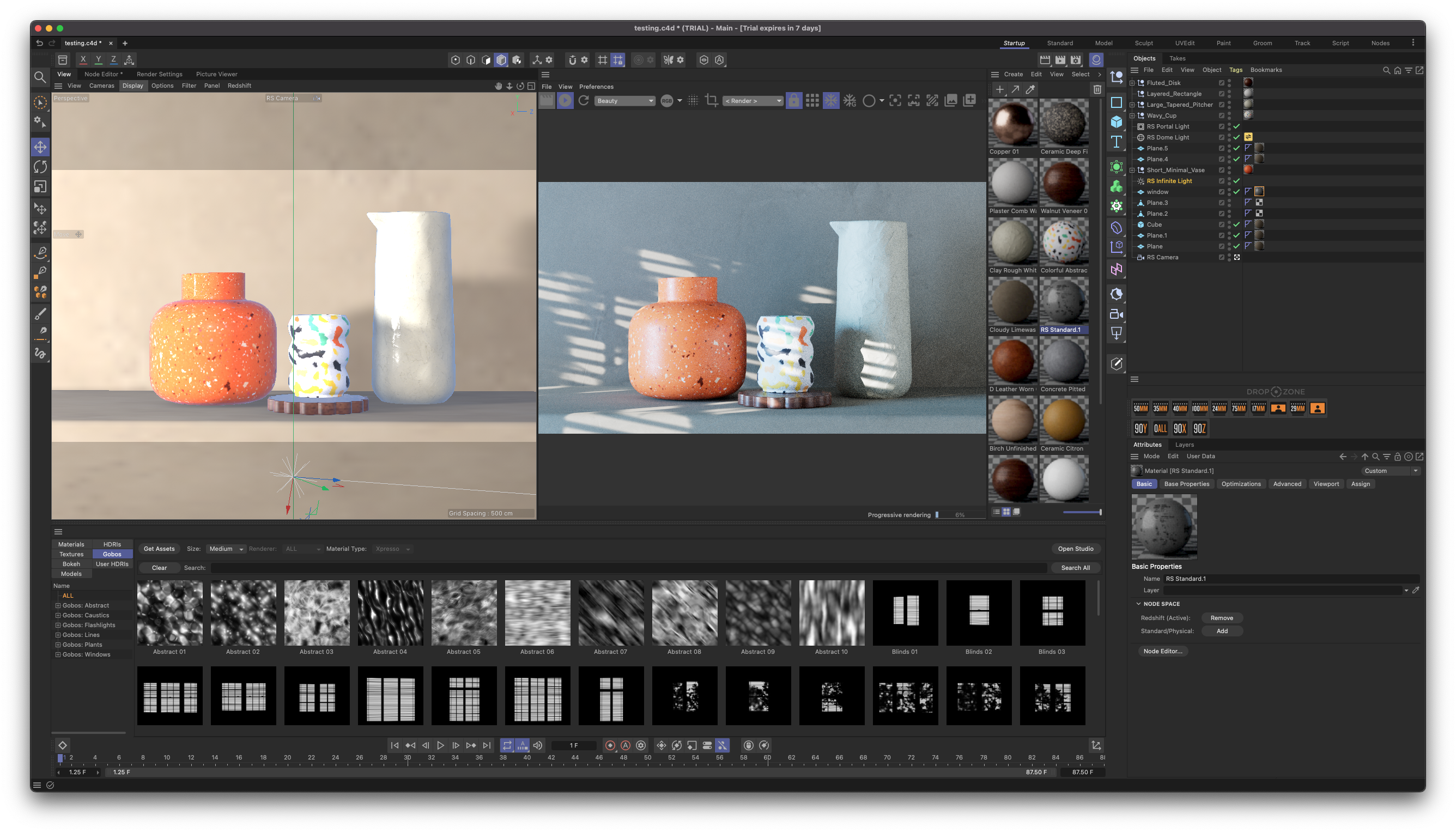This screenshot has width=1456, height=832.
Task: Open the Size Medium dropdown
Action: (226, 549)
